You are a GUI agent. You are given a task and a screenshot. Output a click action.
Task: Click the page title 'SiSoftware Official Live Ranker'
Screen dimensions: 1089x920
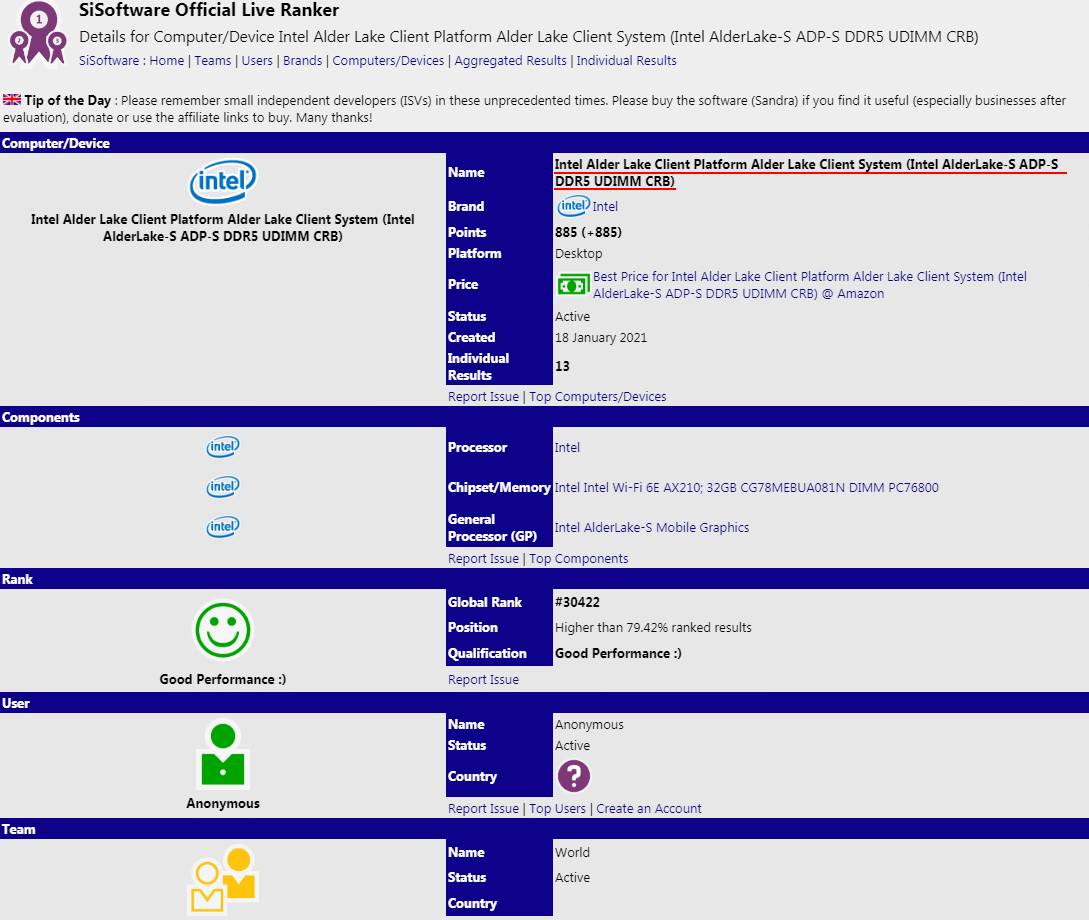coord(209,10)
